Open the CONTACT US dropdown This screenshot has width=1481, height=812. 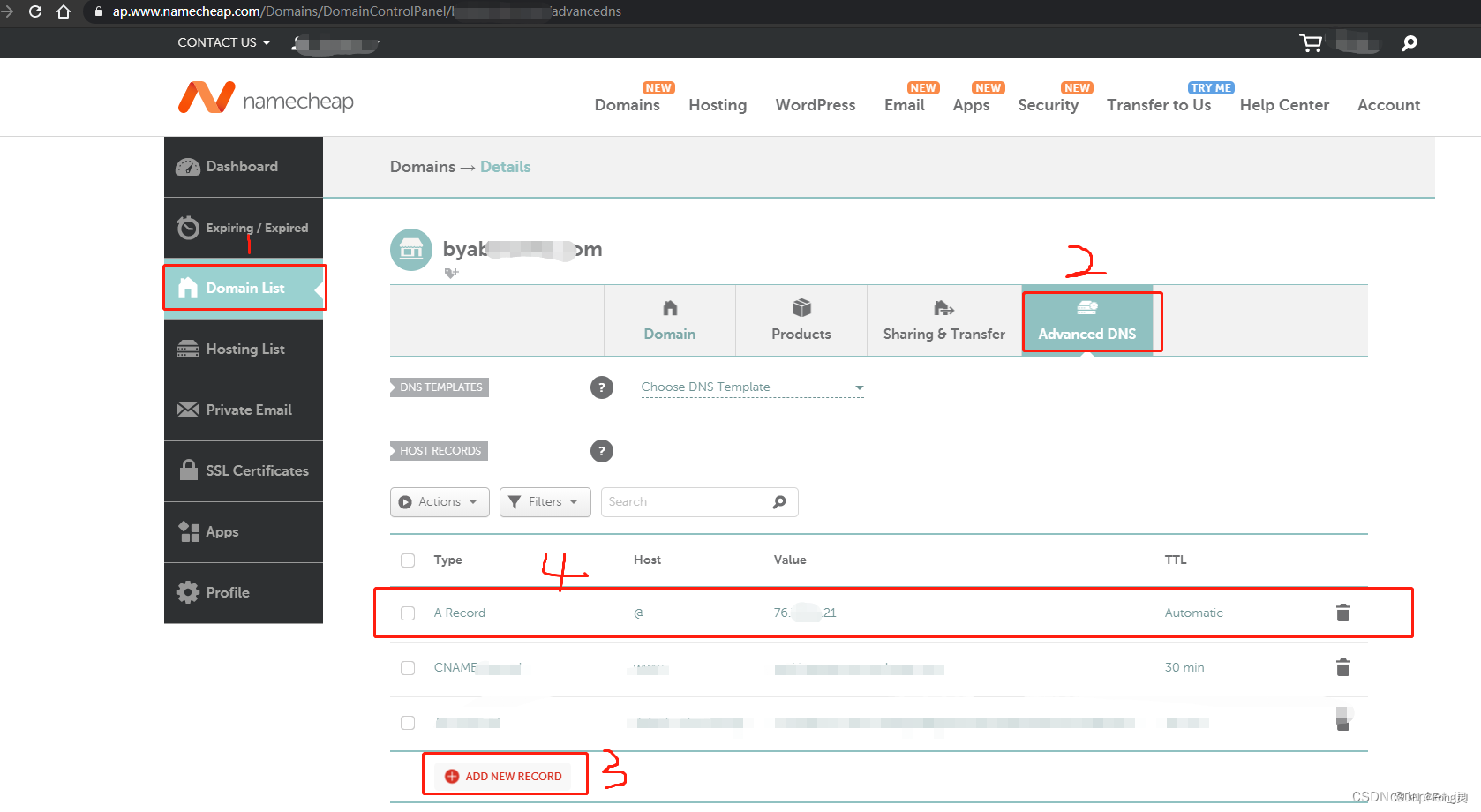(x=223, y=42)
